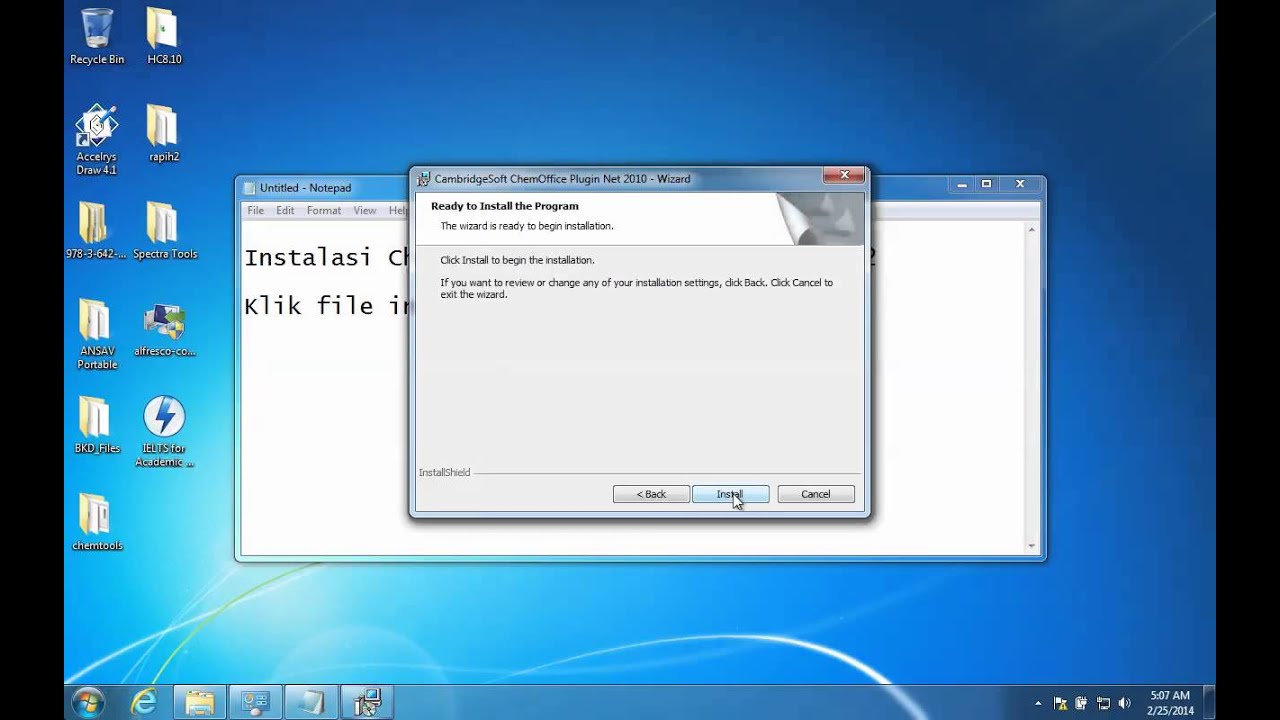This screenshot has width=1280, height=720.
Task: Click the Install button in wizard
Action: [x=731, y=494]
